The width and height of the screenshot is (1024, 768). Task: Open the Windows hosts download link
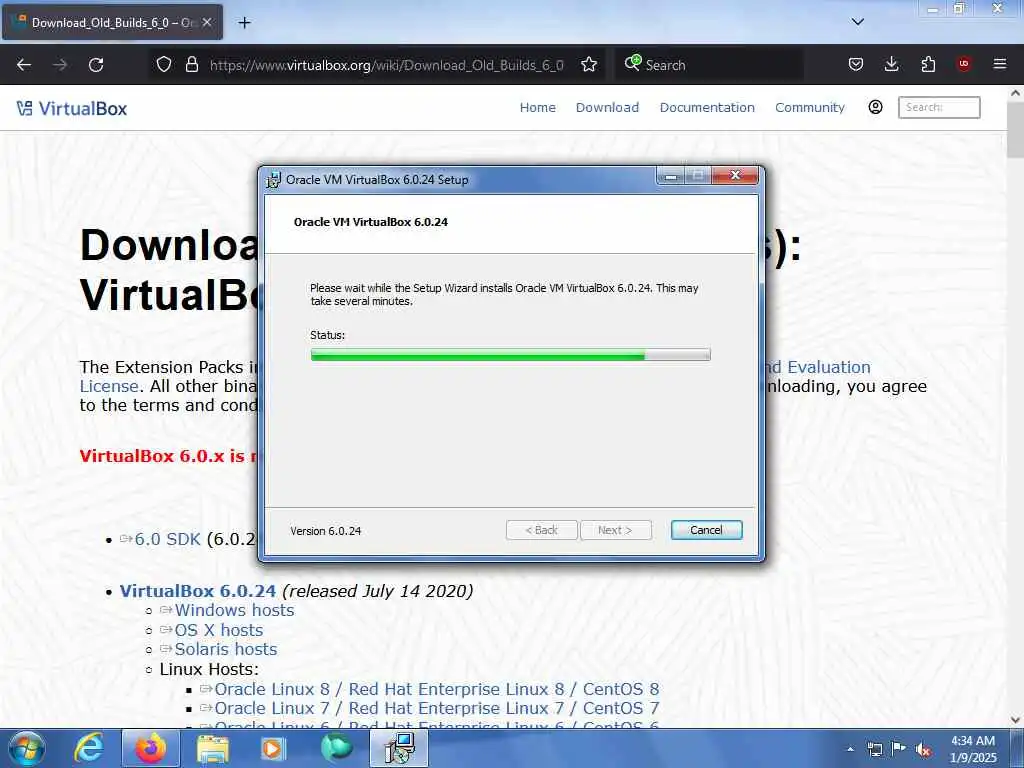coord(234,610)
